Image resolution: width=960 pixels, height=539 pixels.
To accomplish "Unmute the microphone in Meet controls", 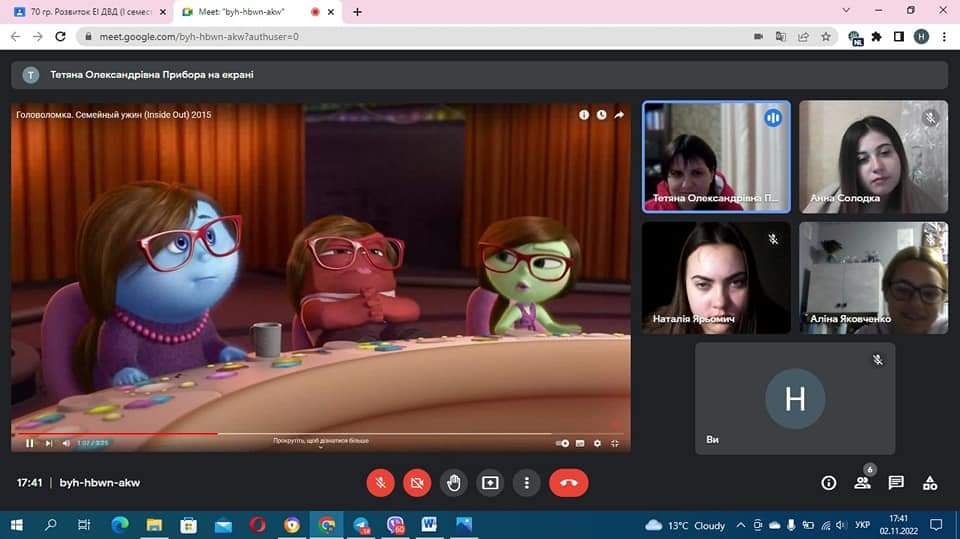I will point(380,483).
